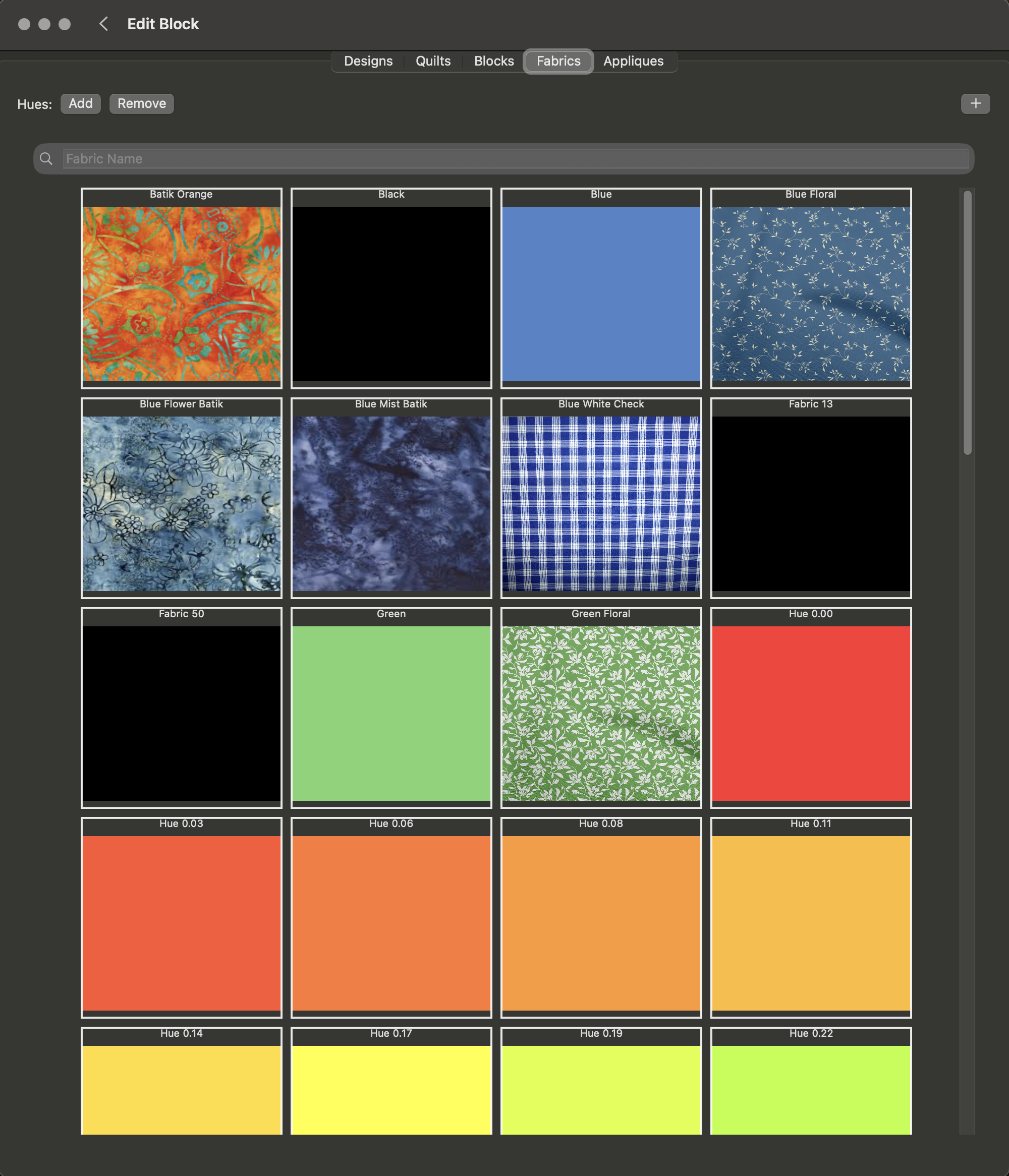Viewport: 1009px width, 1176px height.
Task: Pick the Green solid fabric
Action: (x=391, y=708)
